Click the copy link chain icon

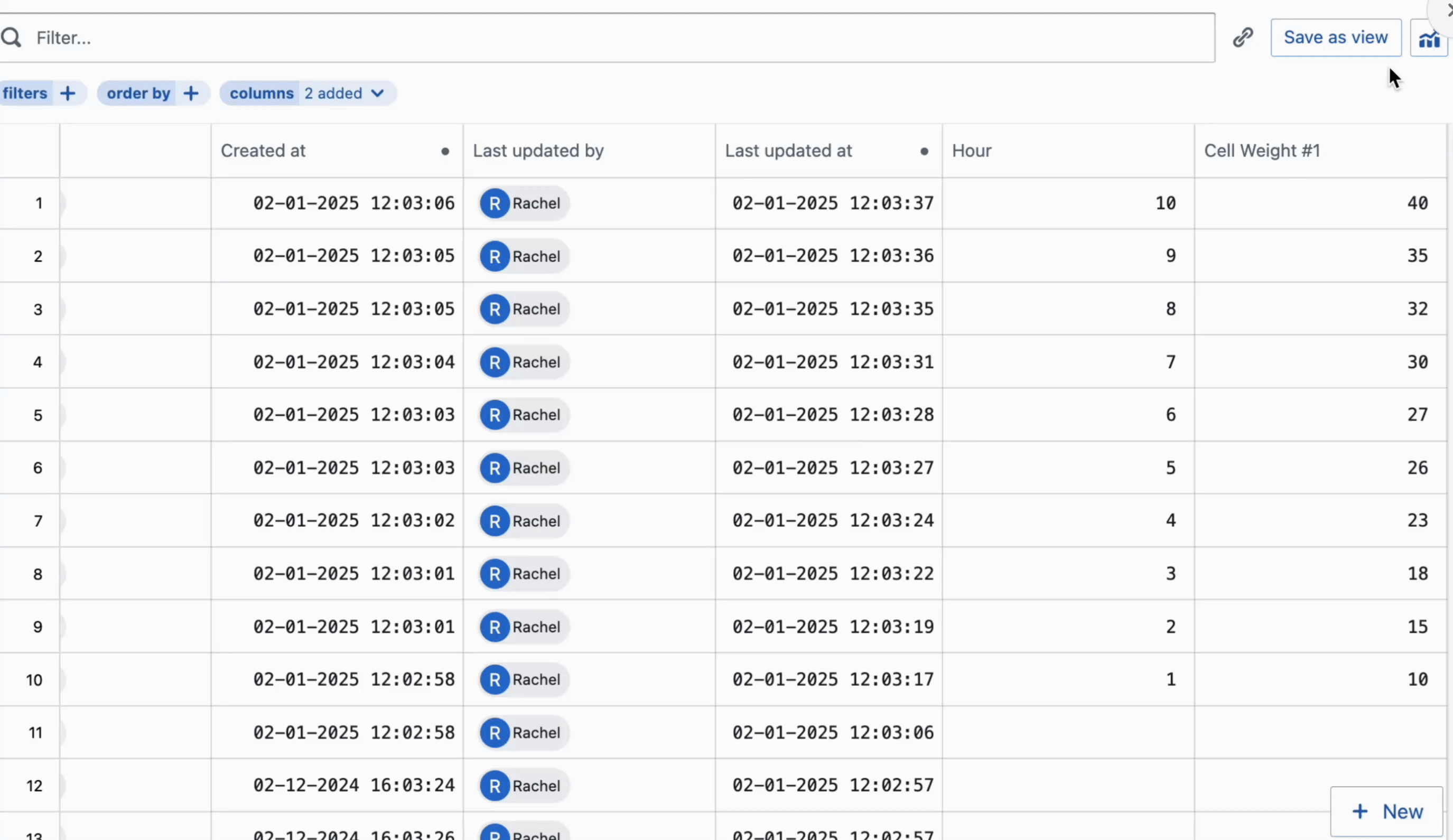point(1243,38)
